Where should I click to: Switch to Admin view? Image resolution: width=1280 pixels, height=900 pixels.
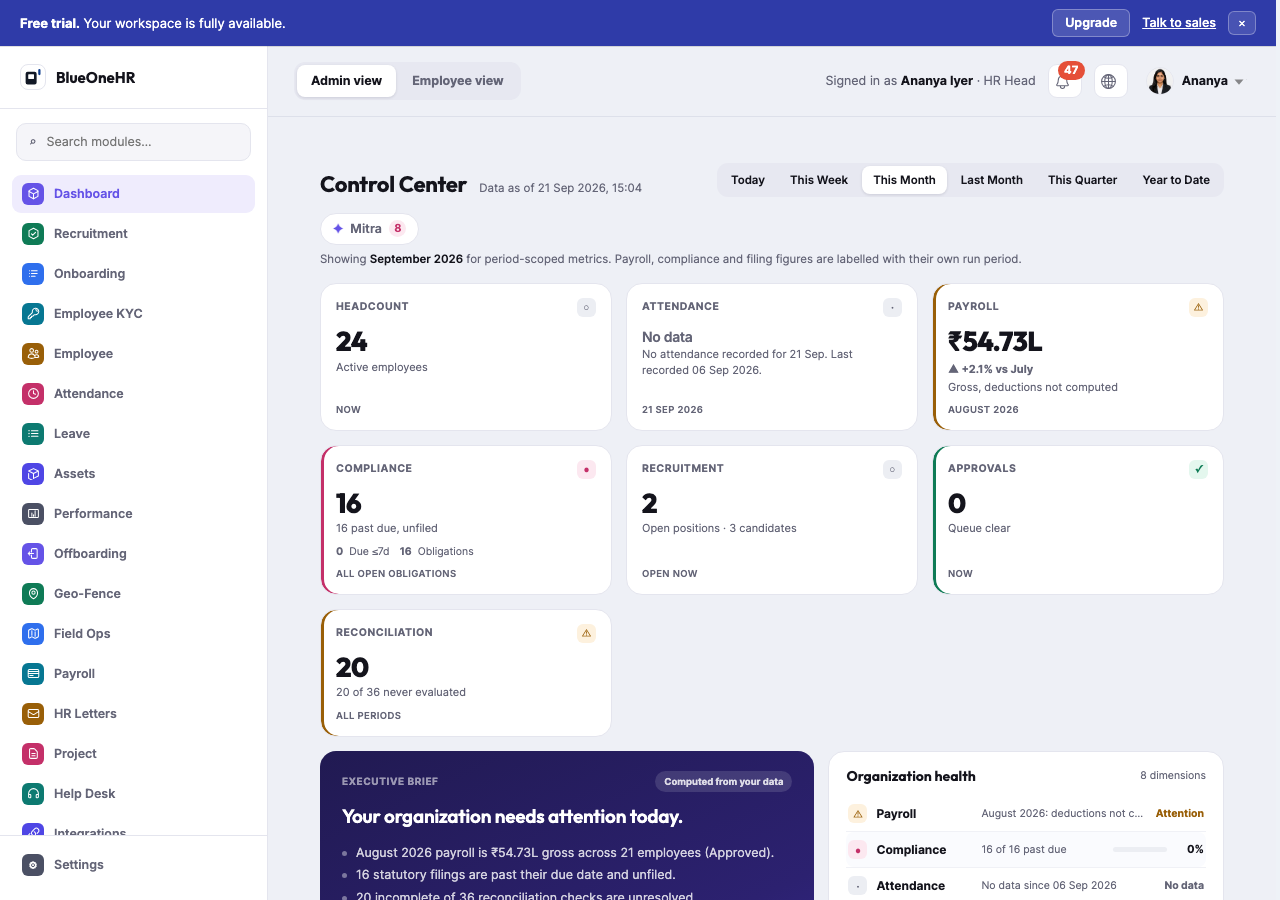(x=346, y=81)
